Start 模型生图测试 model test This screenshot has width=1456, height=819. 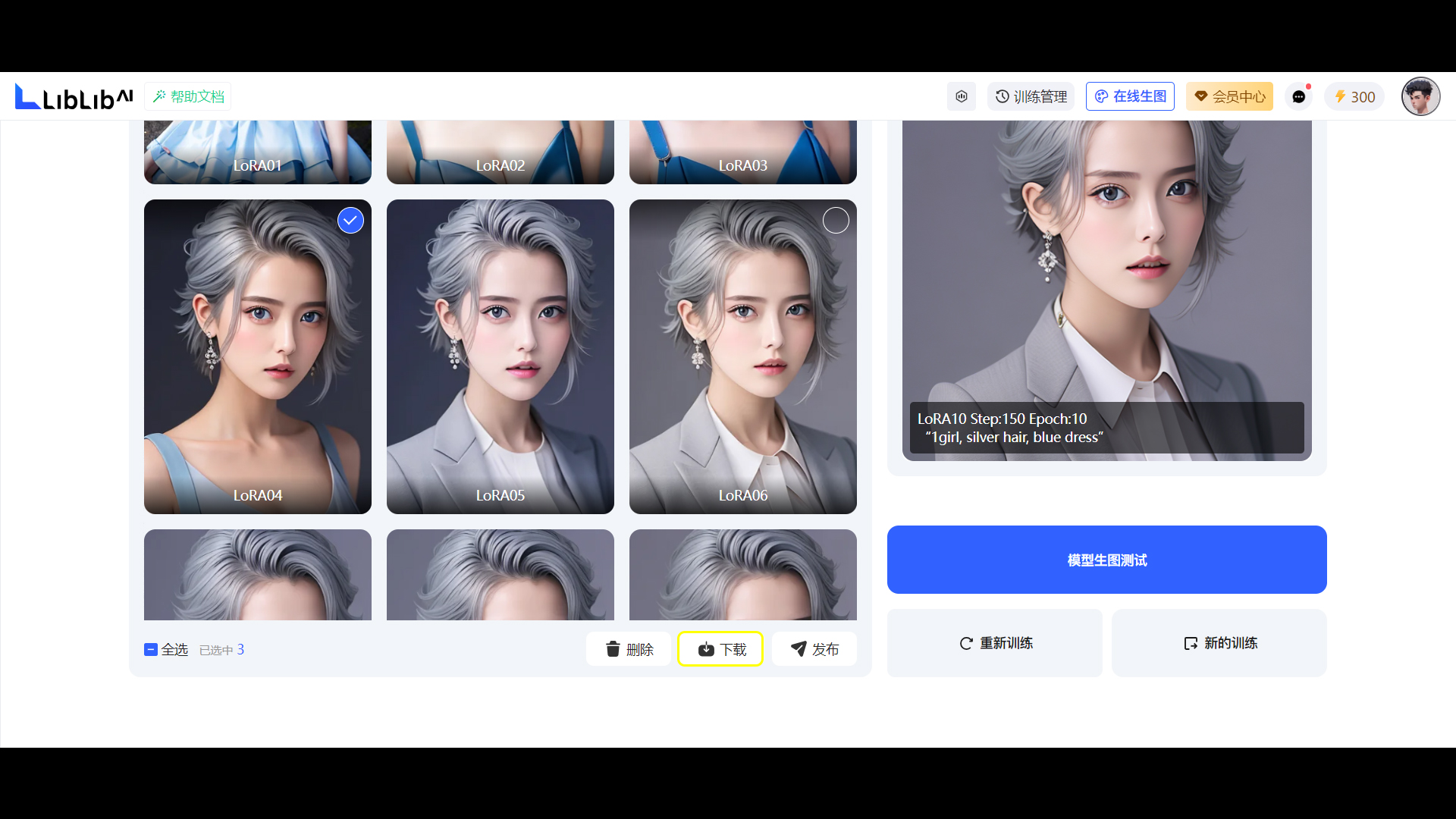(x=1106, y=560)
